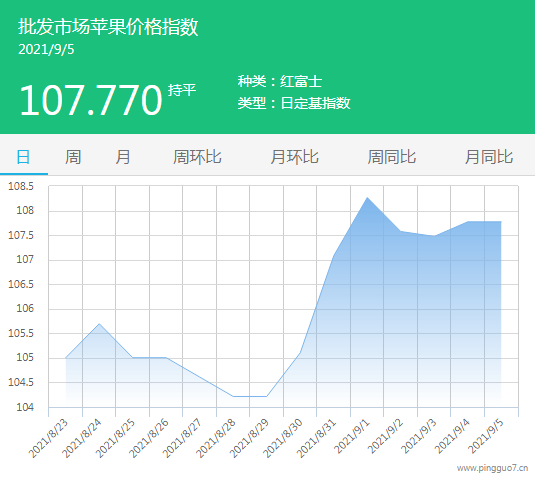The image size is (535, 477).
Task: Click the 108.5 y-axis label
Action: click(21, 186)
